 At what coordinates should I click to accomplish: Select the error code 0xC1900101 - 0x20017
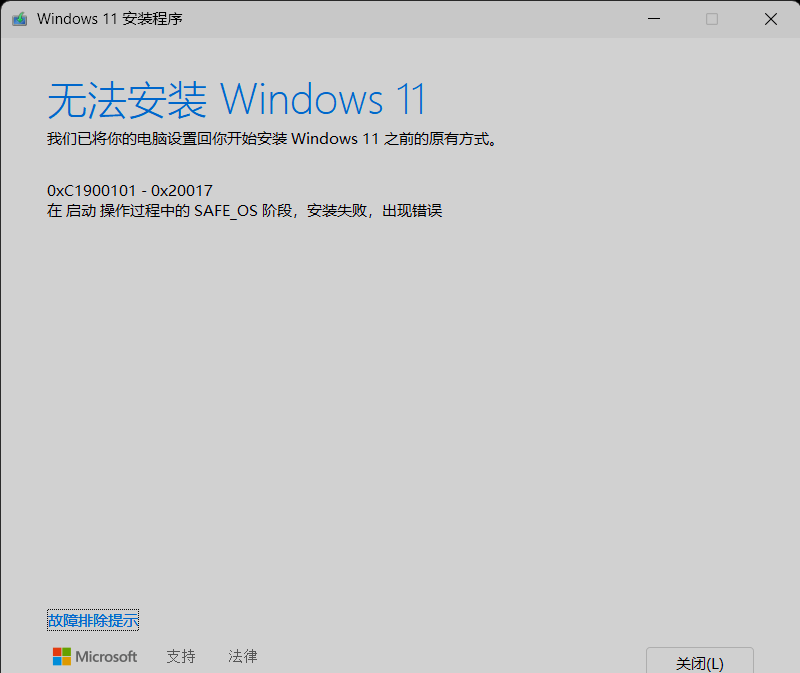point(130,191)
